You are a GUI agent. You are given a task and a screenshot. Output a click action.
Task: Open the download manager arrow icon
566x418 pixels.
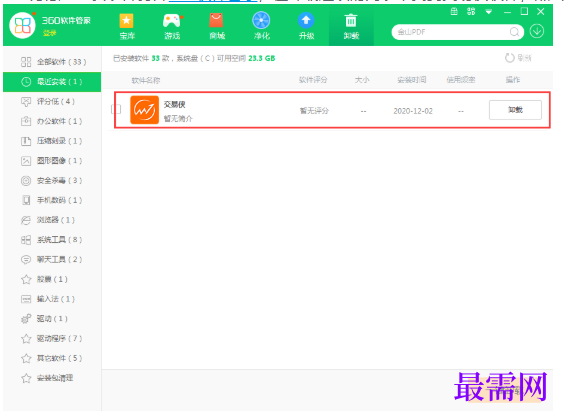[537, 31]
